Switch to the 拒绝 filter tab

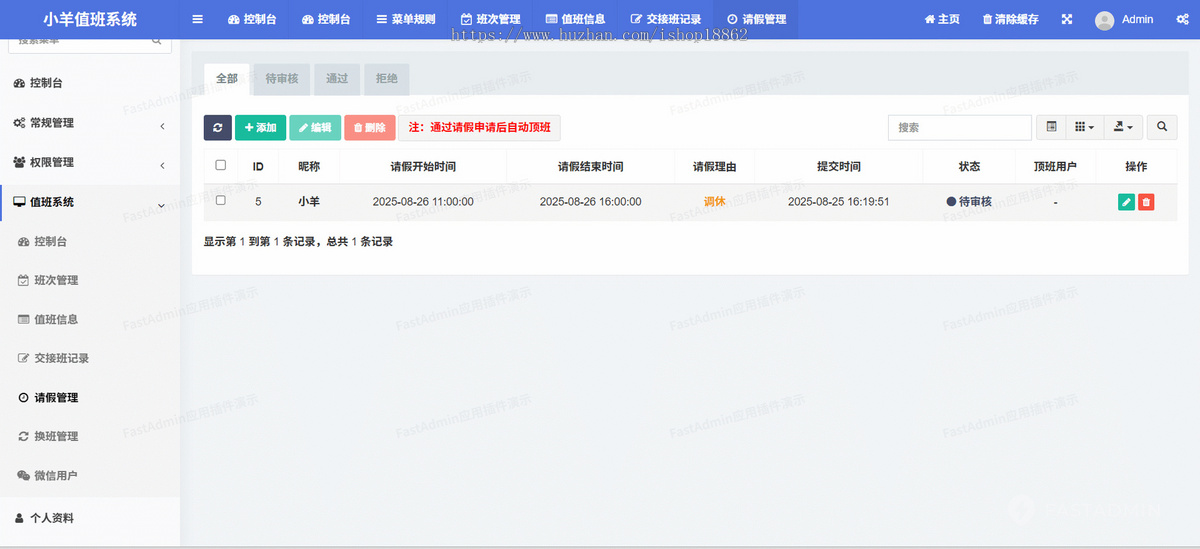[x=387, y=79]
